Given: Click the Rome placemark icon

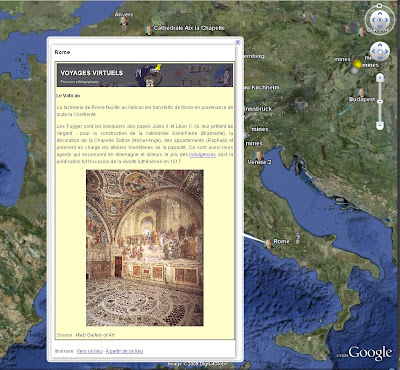Looking at the screenshot, I should (x=268, y=244).
